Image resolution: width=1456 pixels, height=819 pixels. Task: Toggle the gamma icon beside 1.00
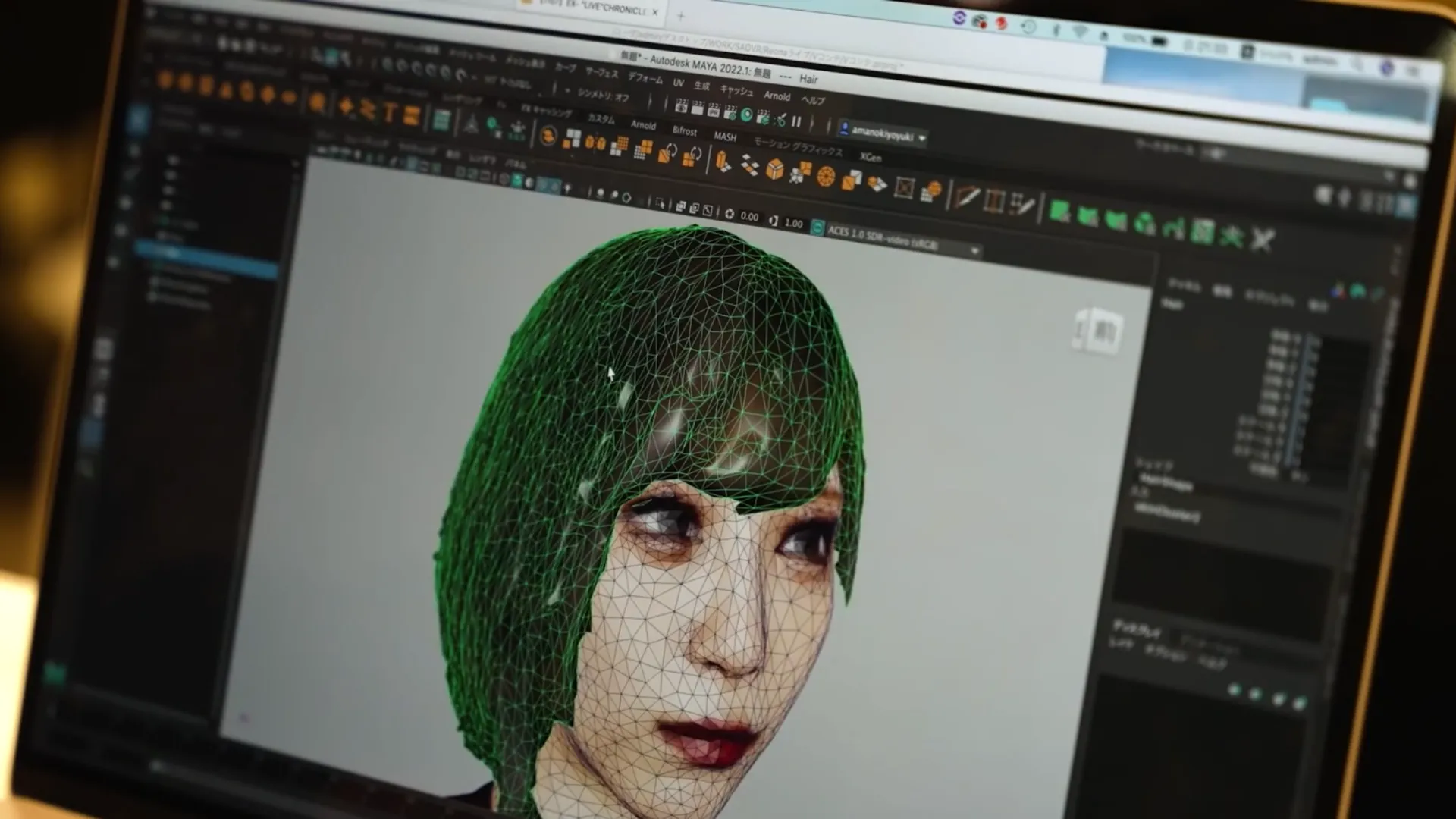click(773, 220)
